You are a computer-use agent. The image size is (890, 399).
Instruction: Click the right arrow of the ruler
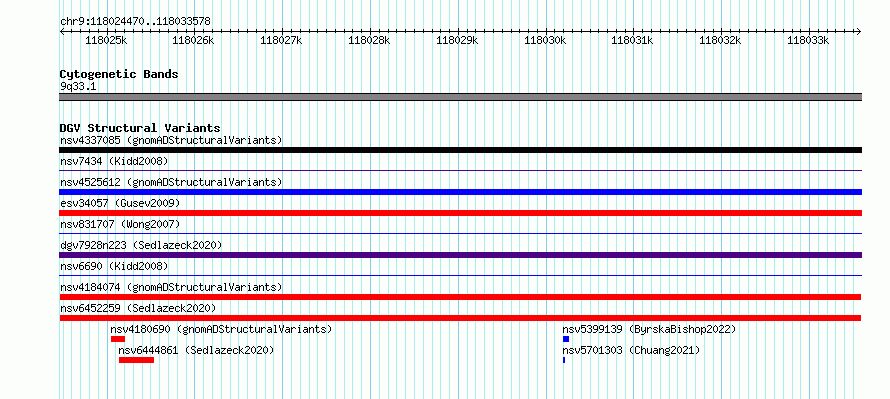pos(859,31)
